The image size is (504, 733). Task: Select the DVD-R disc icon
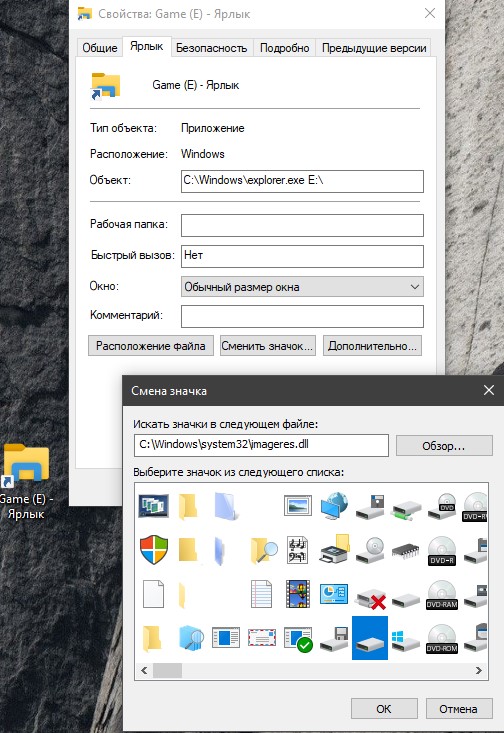coord(442,550)
